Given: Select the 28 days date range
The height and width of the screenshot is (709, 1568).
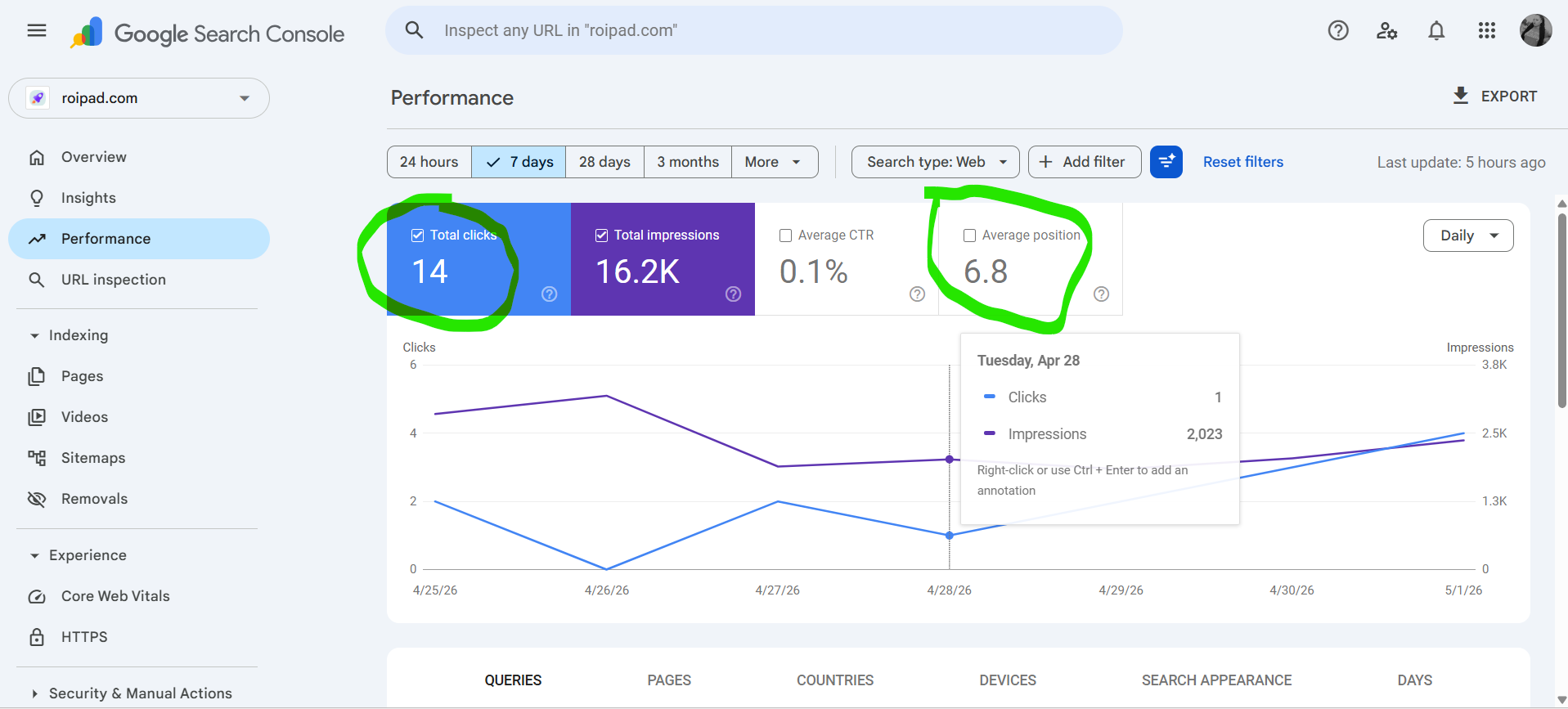Looking at the screenshot, I should [x=605, y=162].
